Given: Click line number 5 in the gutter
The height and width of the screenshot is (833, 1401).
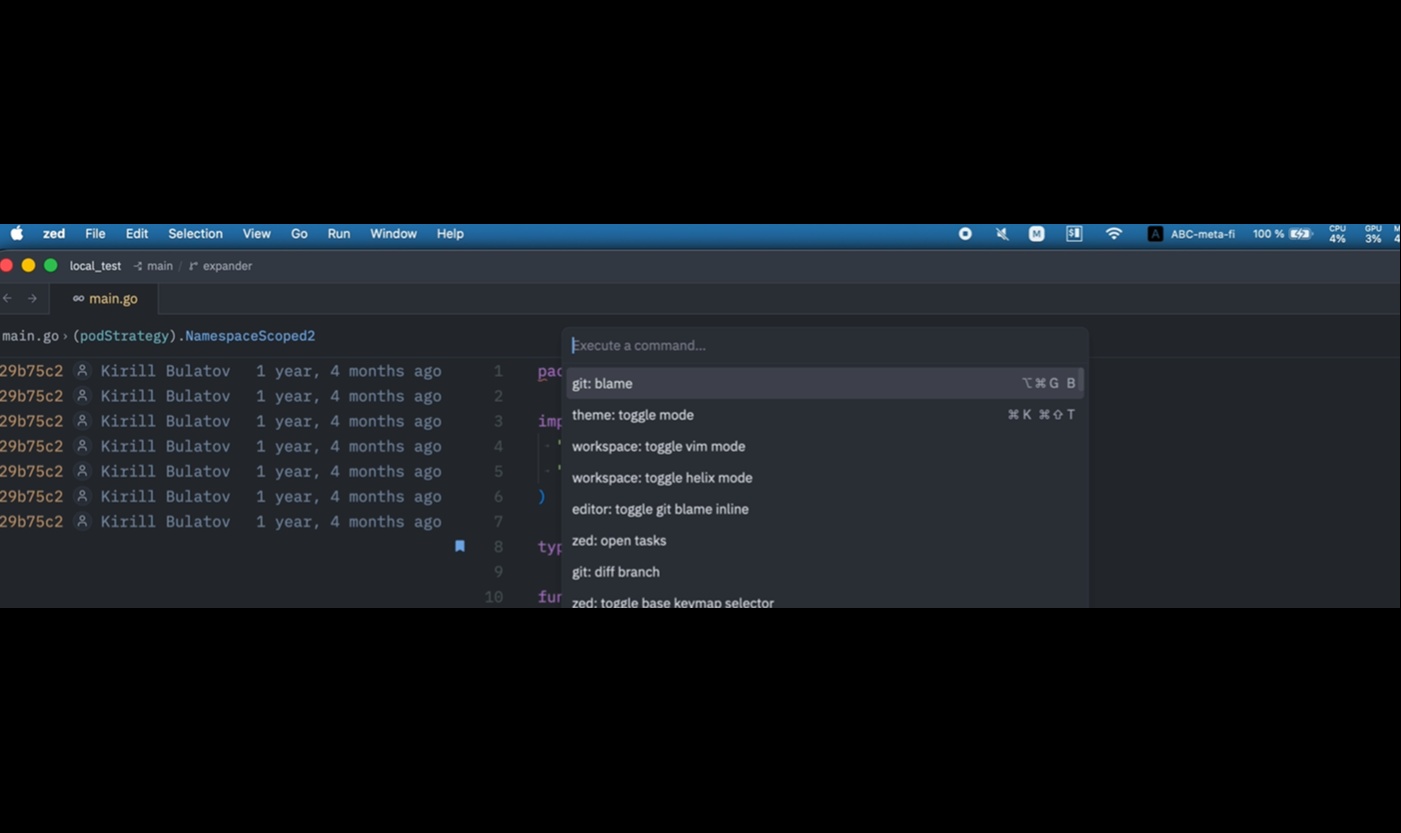Looking at the screenshot, I should [498, 471].
